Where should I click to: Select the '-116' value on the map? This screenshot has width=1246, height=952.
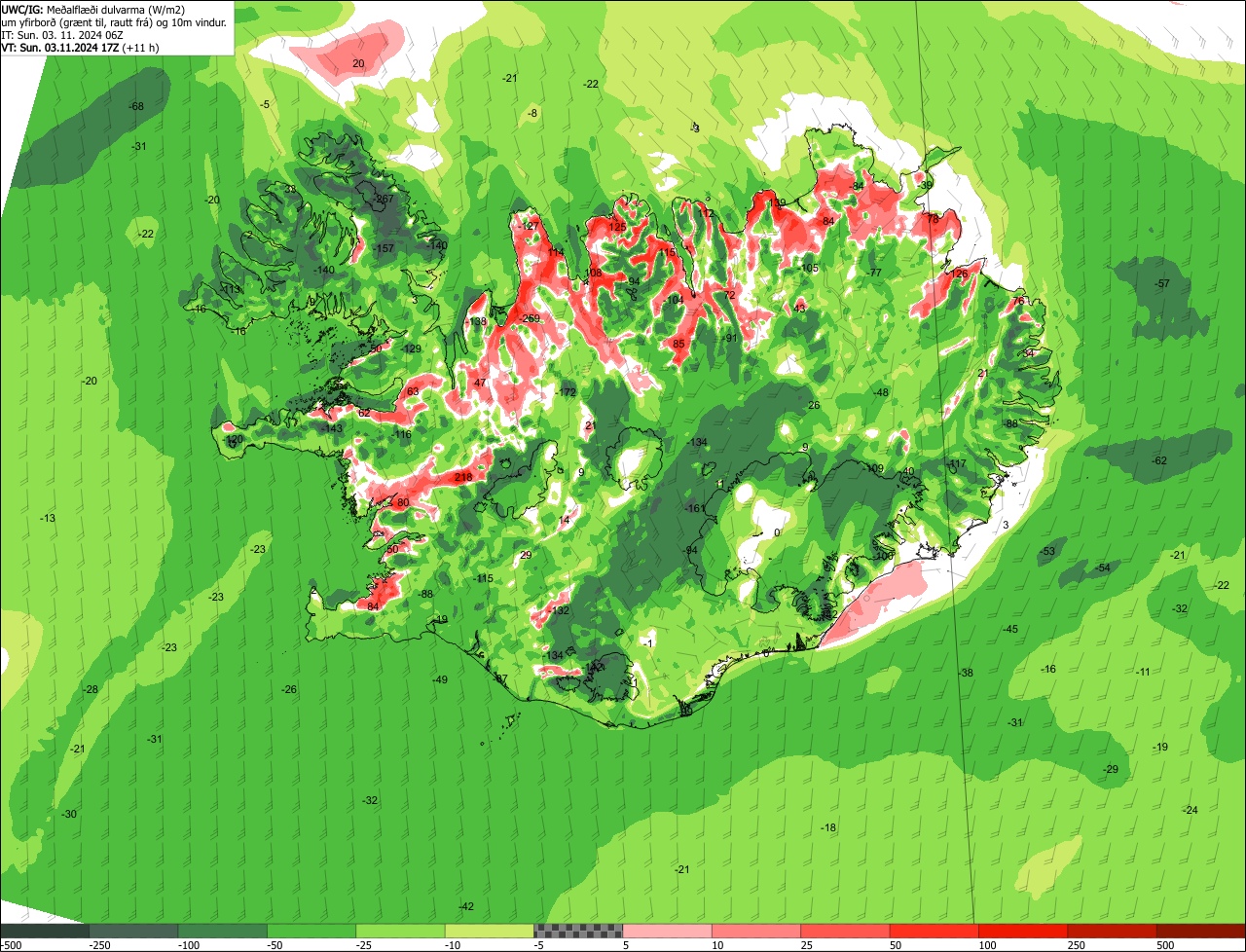402,435
